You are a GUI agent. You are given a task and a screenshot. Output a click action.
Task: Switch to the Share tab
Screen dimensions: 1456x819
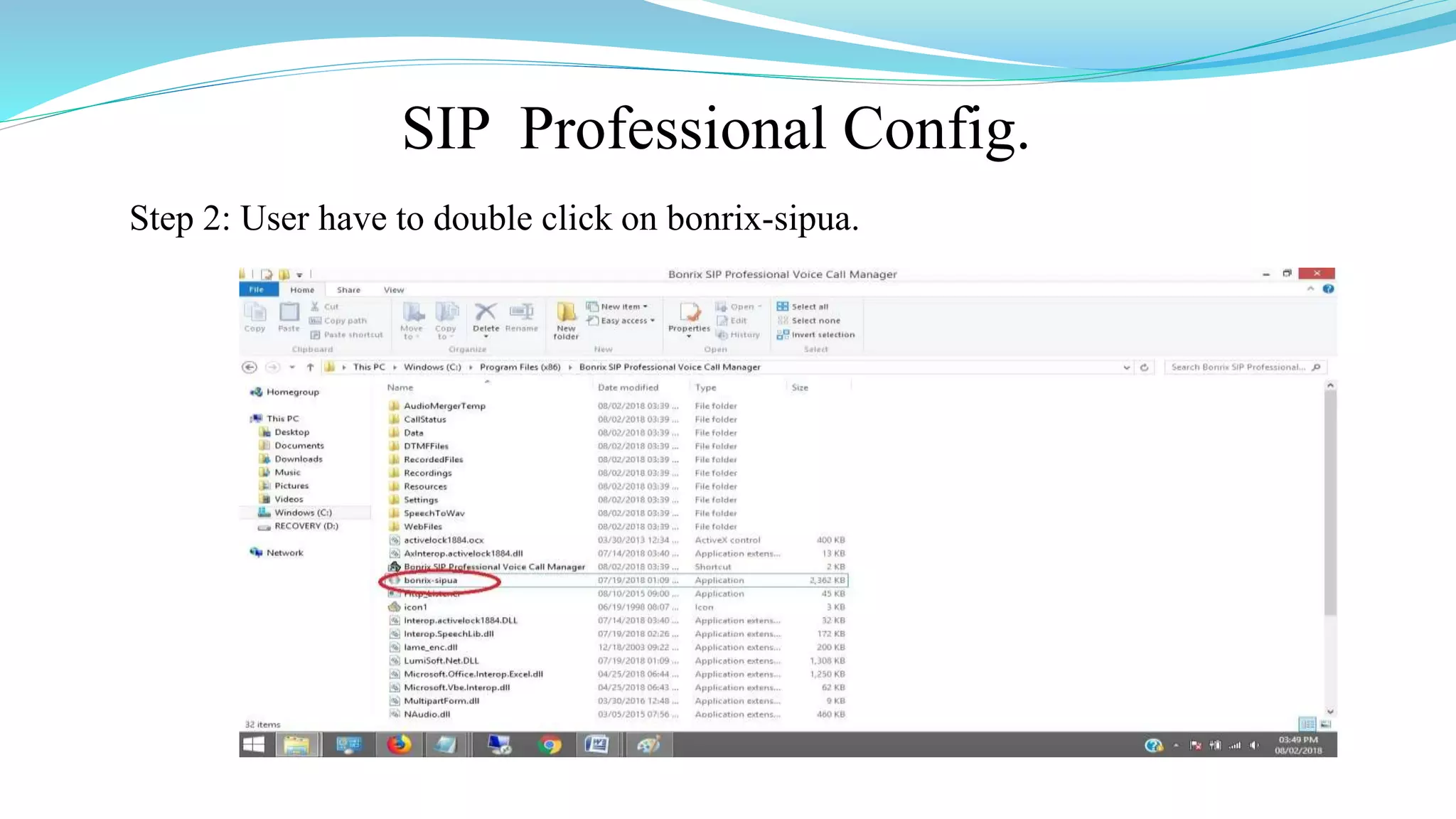(348, 289)
